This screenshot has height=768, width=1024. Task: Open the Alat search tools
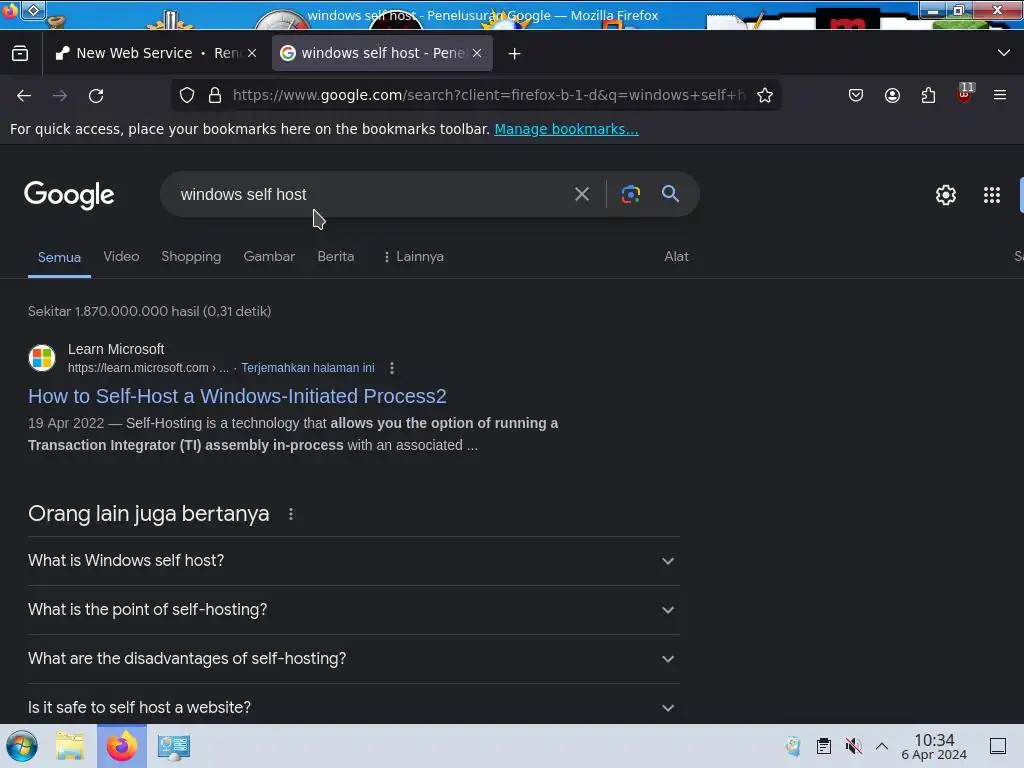pos(677,257)
